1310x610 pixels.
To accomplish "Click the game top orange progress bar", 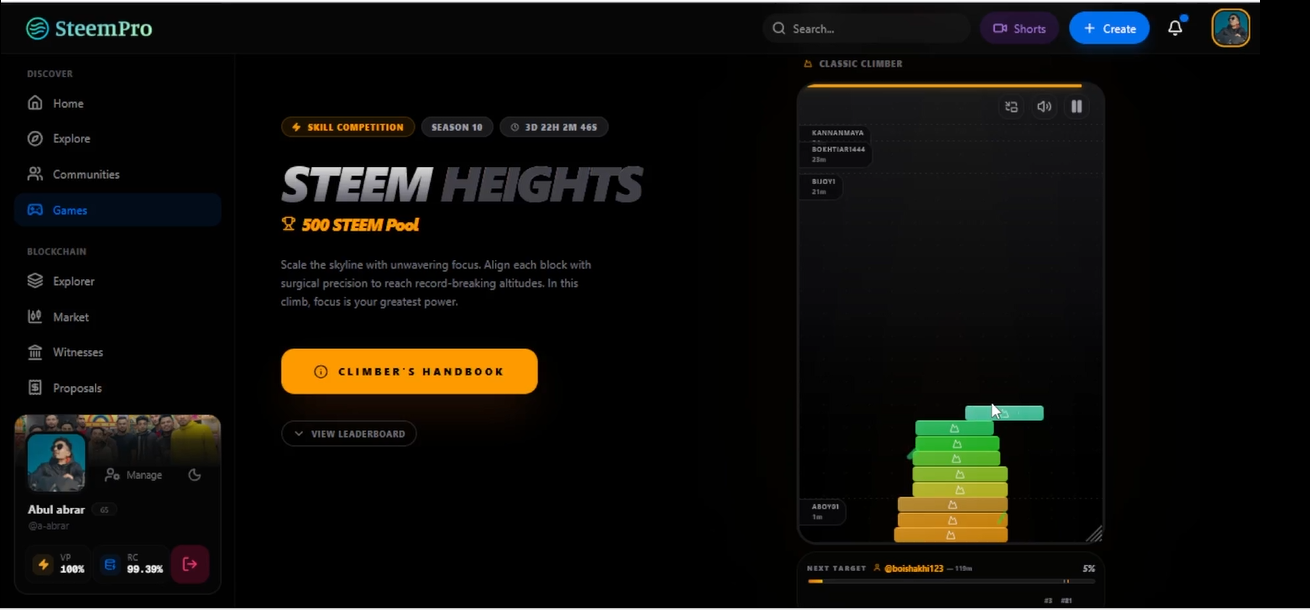I will (x=944, y=86).
